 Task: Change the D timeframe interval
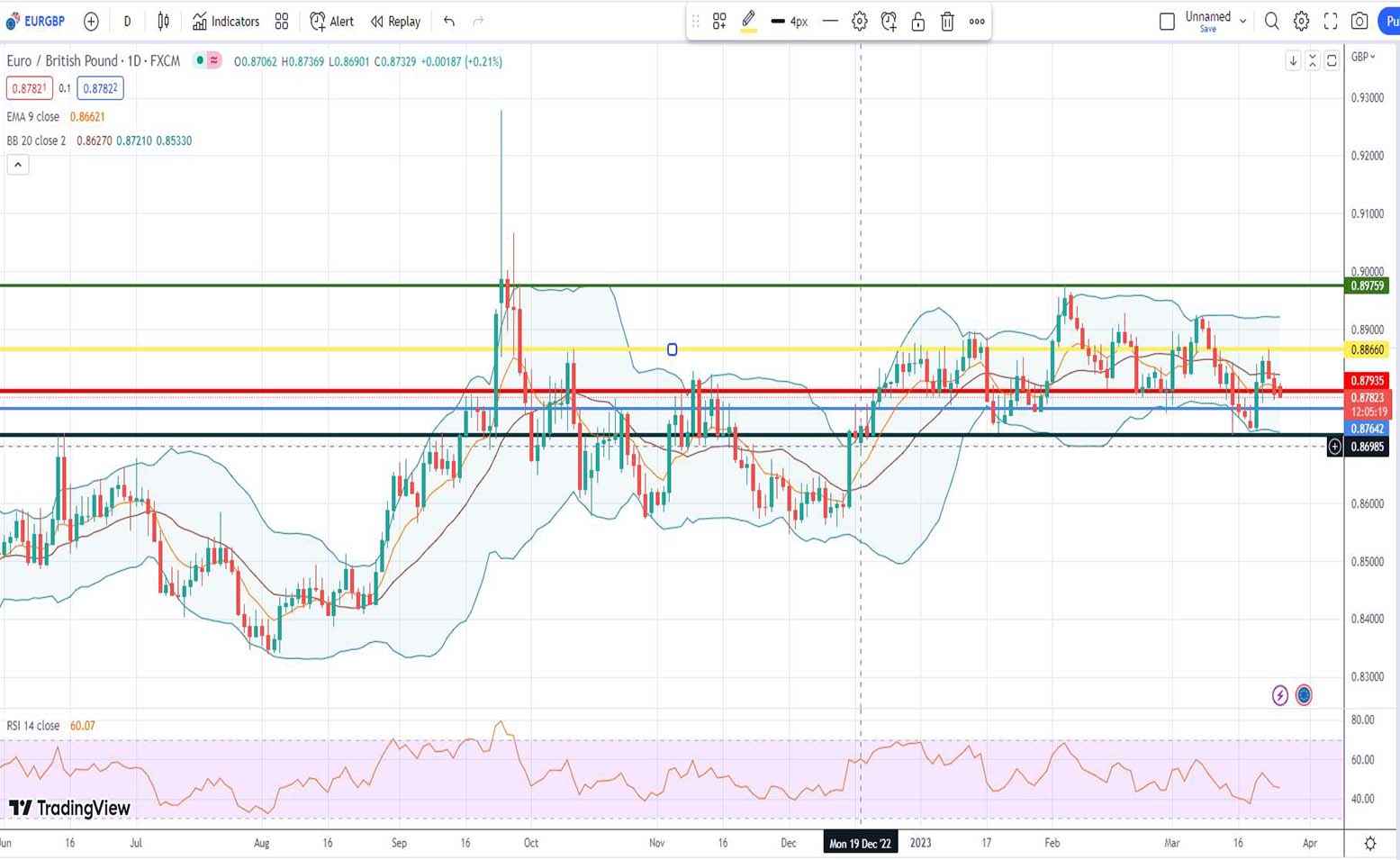pyautogui.click(x=127, y=21)
